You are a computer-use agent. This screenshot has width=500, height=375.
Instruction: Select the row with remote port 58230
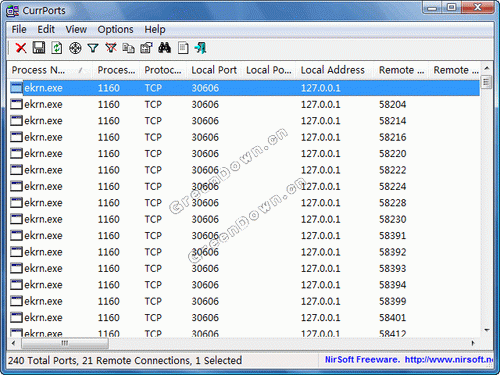[x=244, y=219]
